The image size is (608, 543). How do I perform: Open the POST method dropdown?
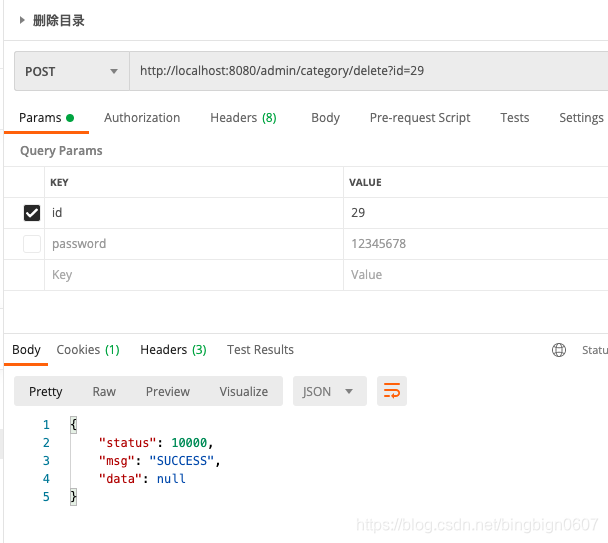(72, 71)
